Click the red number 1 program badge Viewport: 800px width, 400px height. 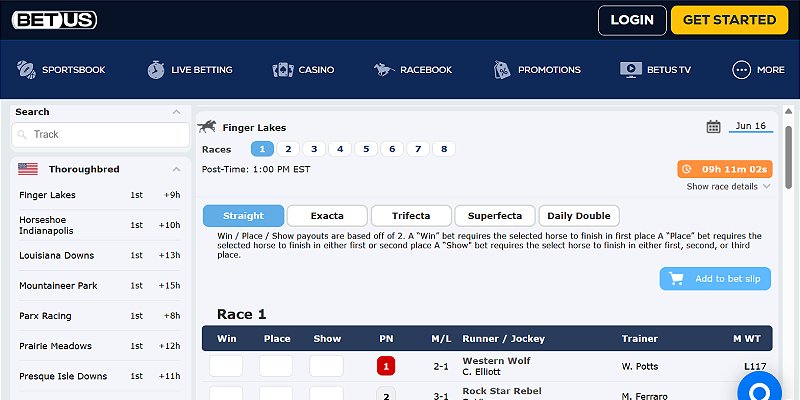tap(386, 366)
